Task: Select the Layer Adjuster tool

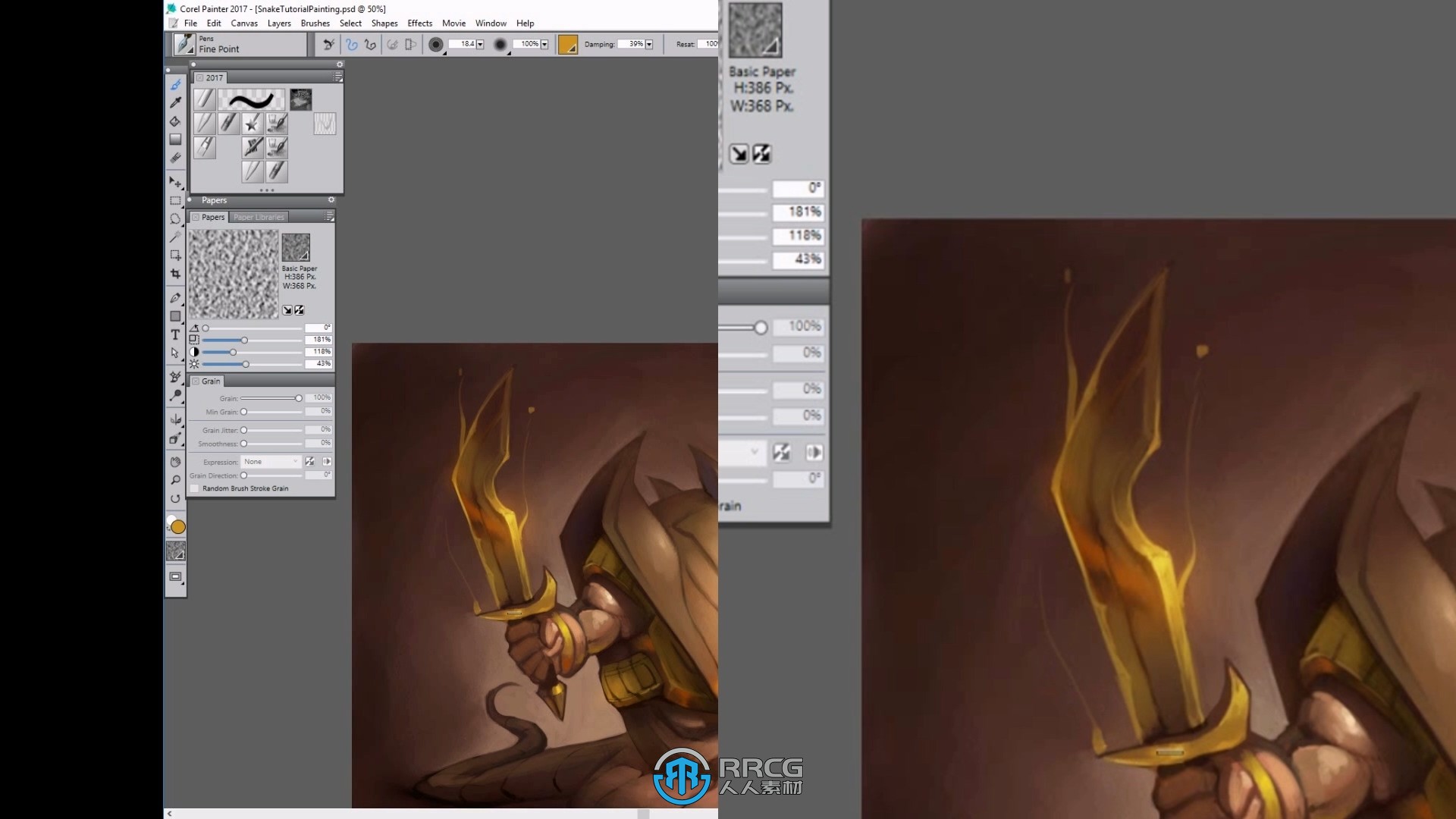Action: pyautogui.click(x=176, y=182)
